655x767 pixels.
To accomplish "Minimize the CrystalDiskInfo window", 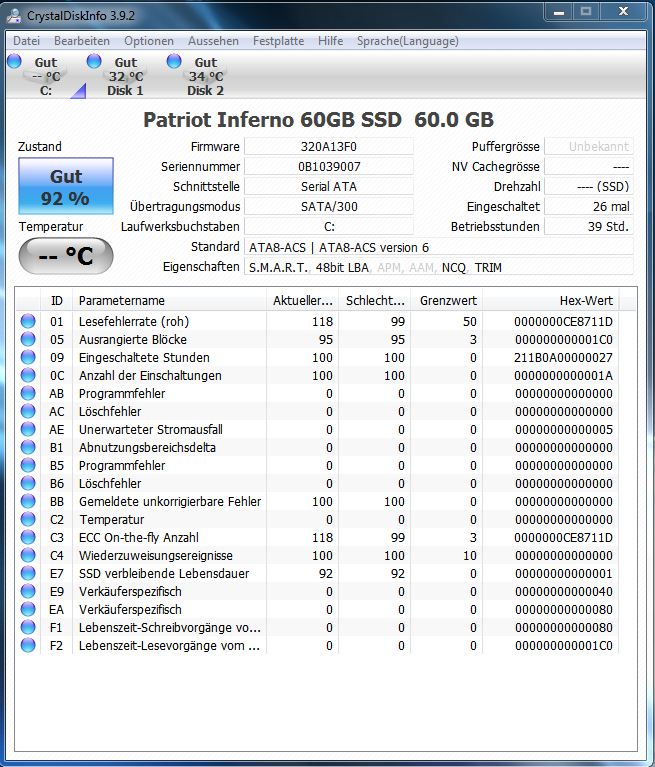I will click(x=559, y=12).
